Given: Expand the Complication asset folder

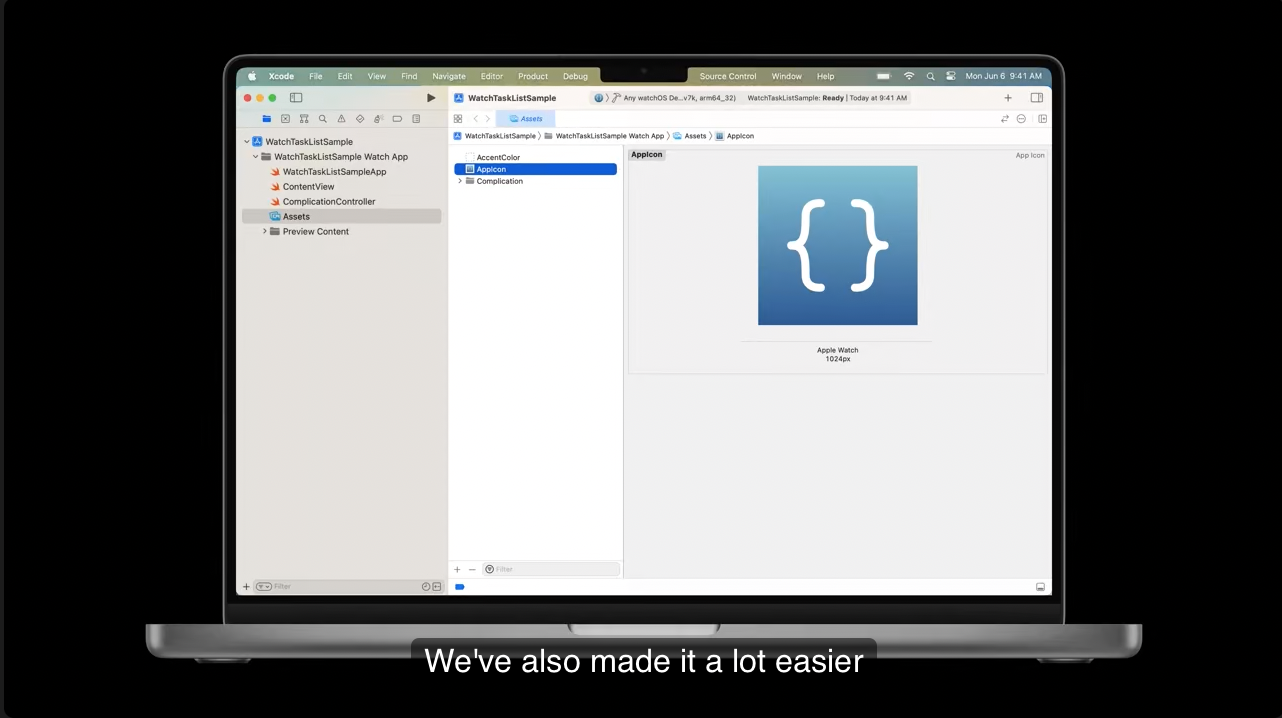Looking at the screenshot, I should [460, 181].
